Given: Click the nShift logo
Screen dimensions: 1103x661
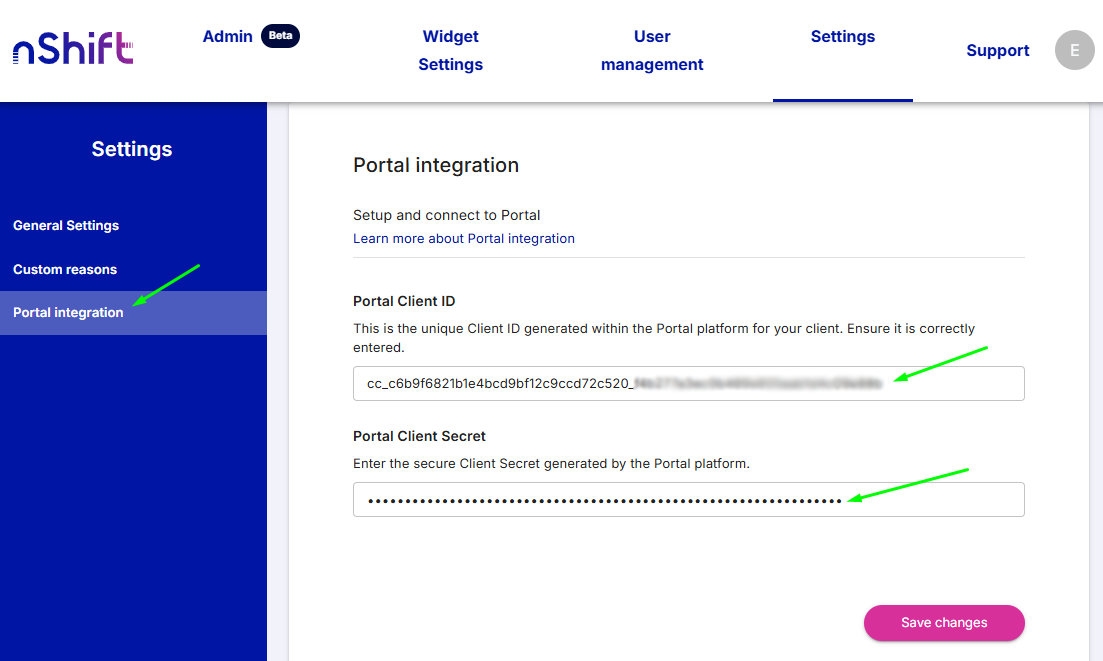Looking at the screenshot, I should click(72, 49).
